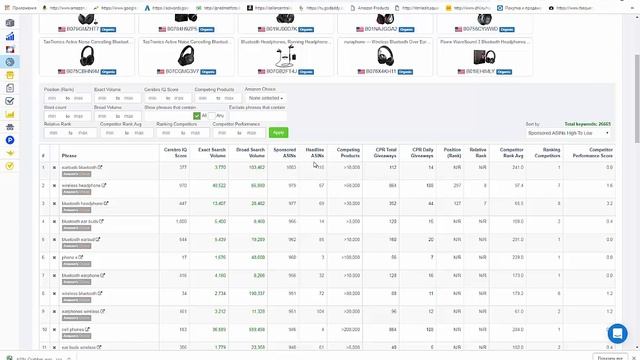Select the Picun Wireless Bluetooth Over Ear product
The width and height of the screenshot is (640, 360).
tap(385, 57)
